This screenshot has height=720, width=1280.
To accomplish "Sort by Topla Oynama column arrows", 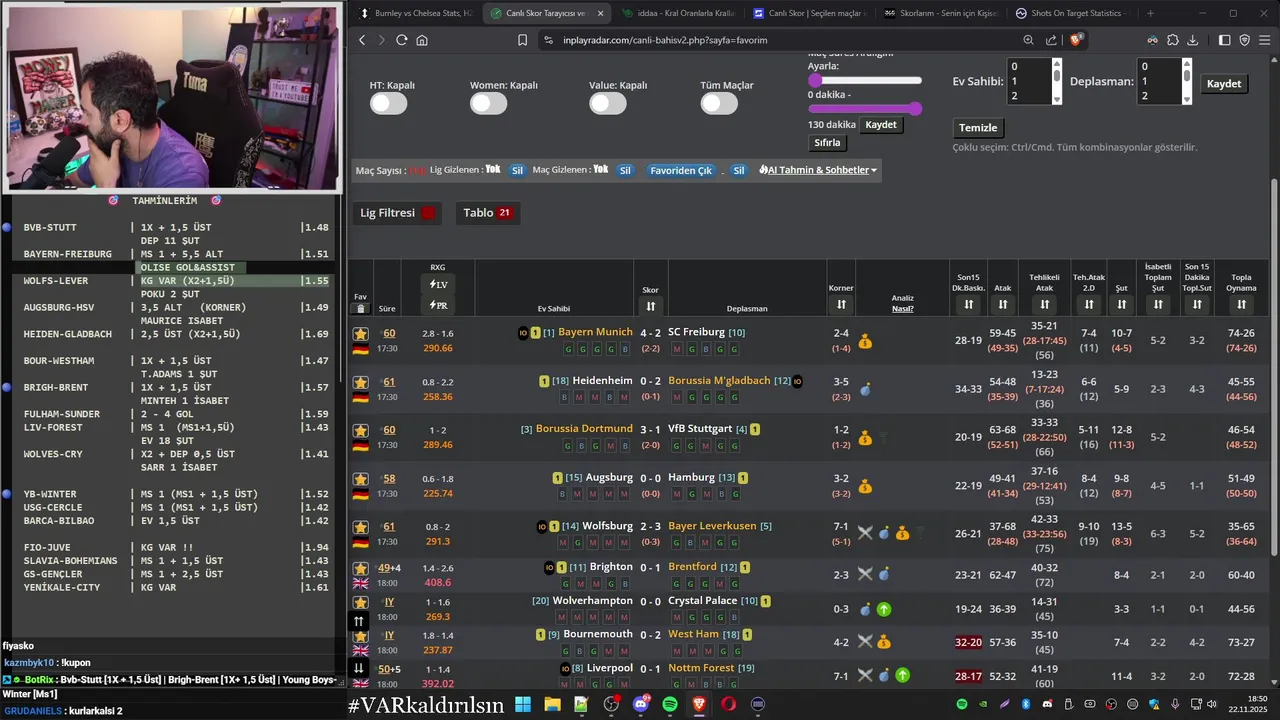I will point(1241,304).
